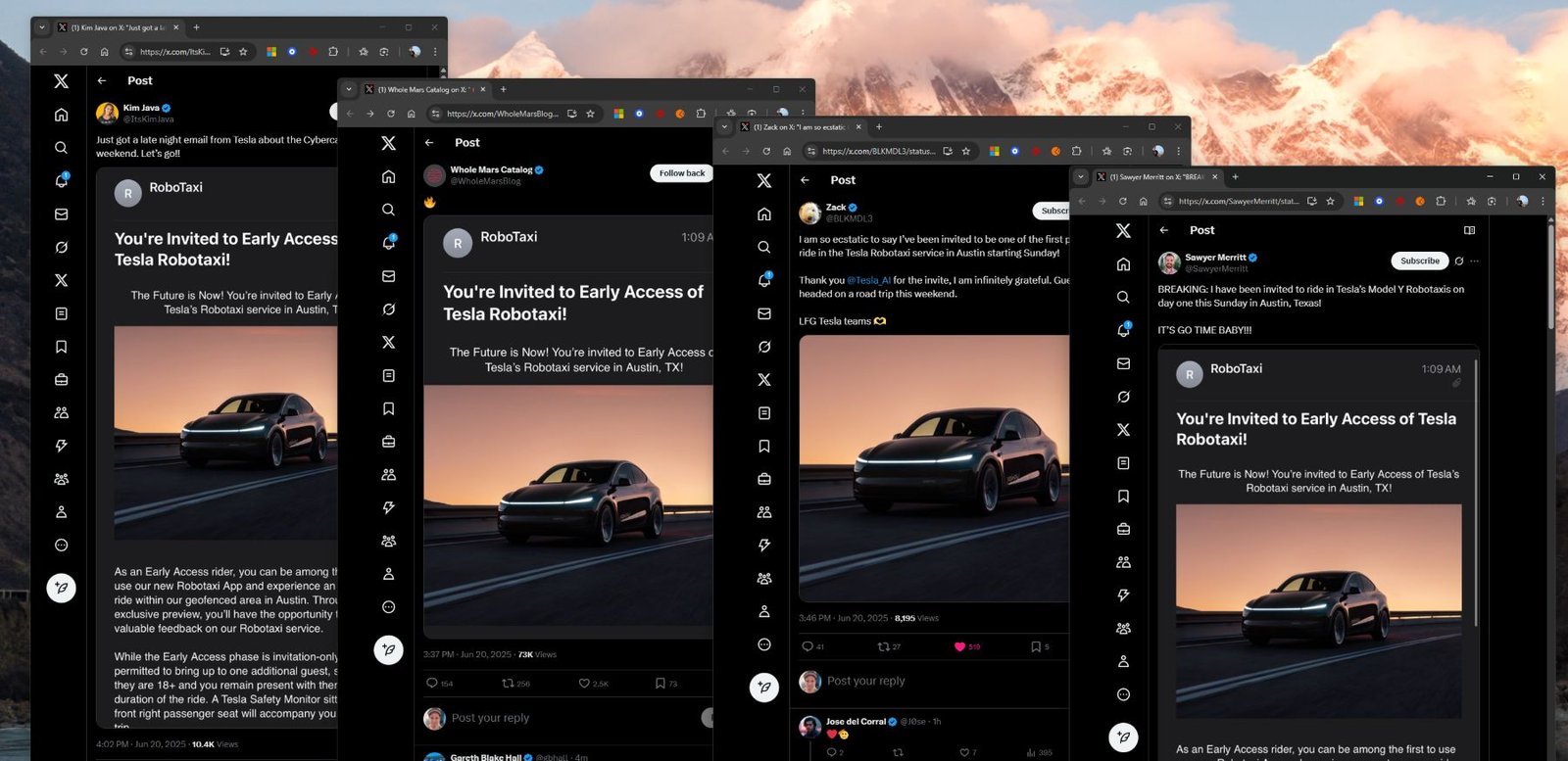
Task: Click the reply icon with 154 count
Action: point(432,684)
